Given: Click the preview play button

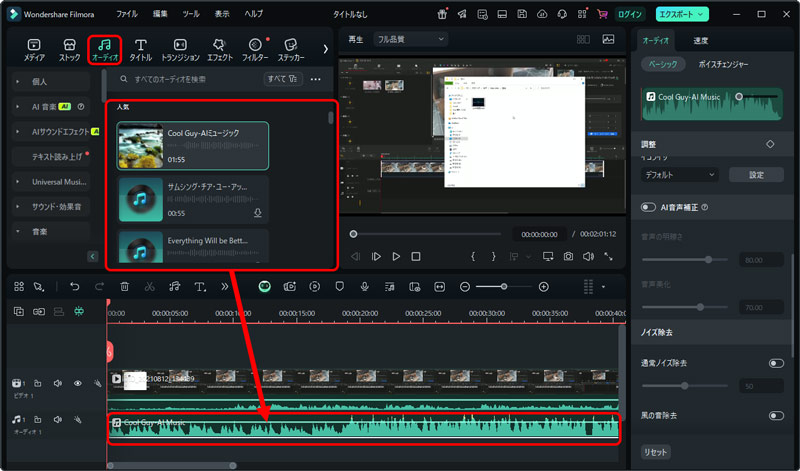Looking at the screenshot, I should click(x=396, y=256).
